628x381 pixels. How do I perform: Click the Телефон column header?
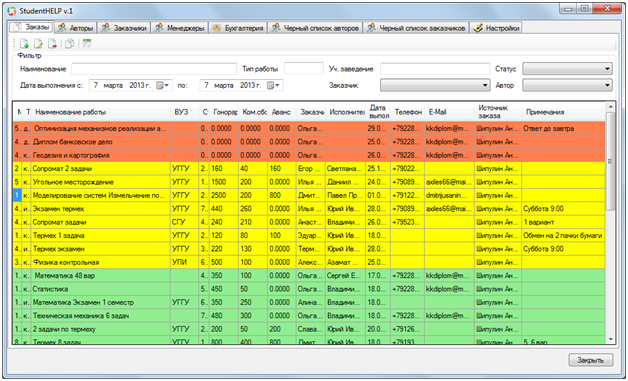click(x=407, y=112)
